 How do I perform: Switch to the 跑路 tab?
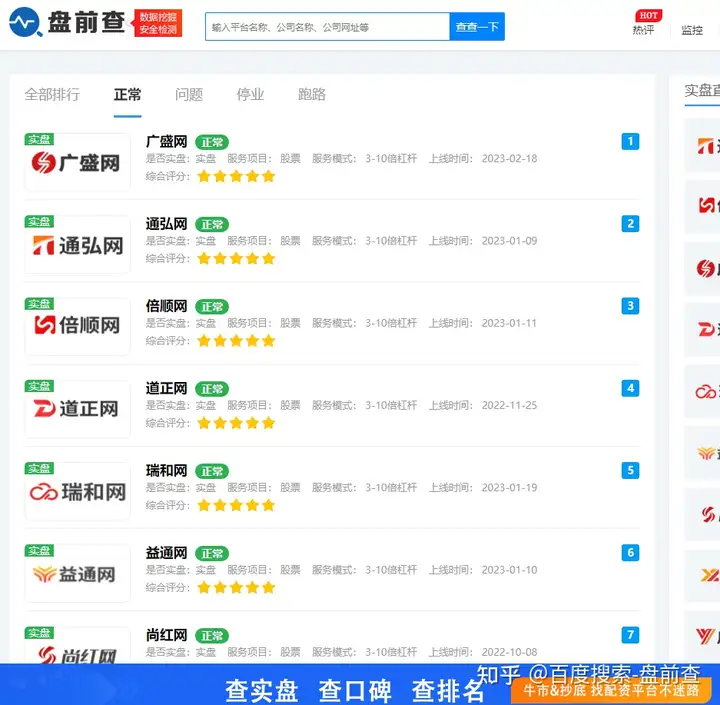pos(312,95)
